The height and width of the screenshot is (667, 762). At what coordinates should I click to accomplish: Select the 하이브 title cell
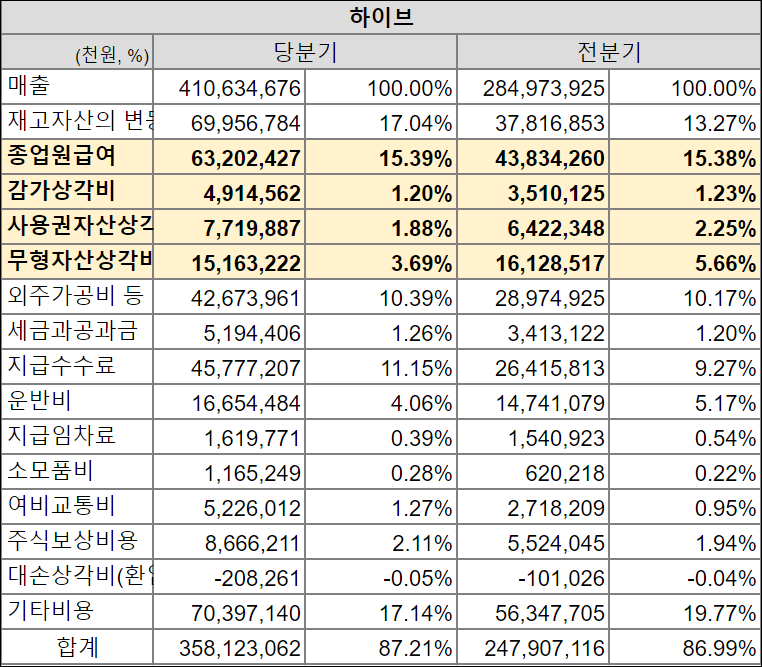381,17
